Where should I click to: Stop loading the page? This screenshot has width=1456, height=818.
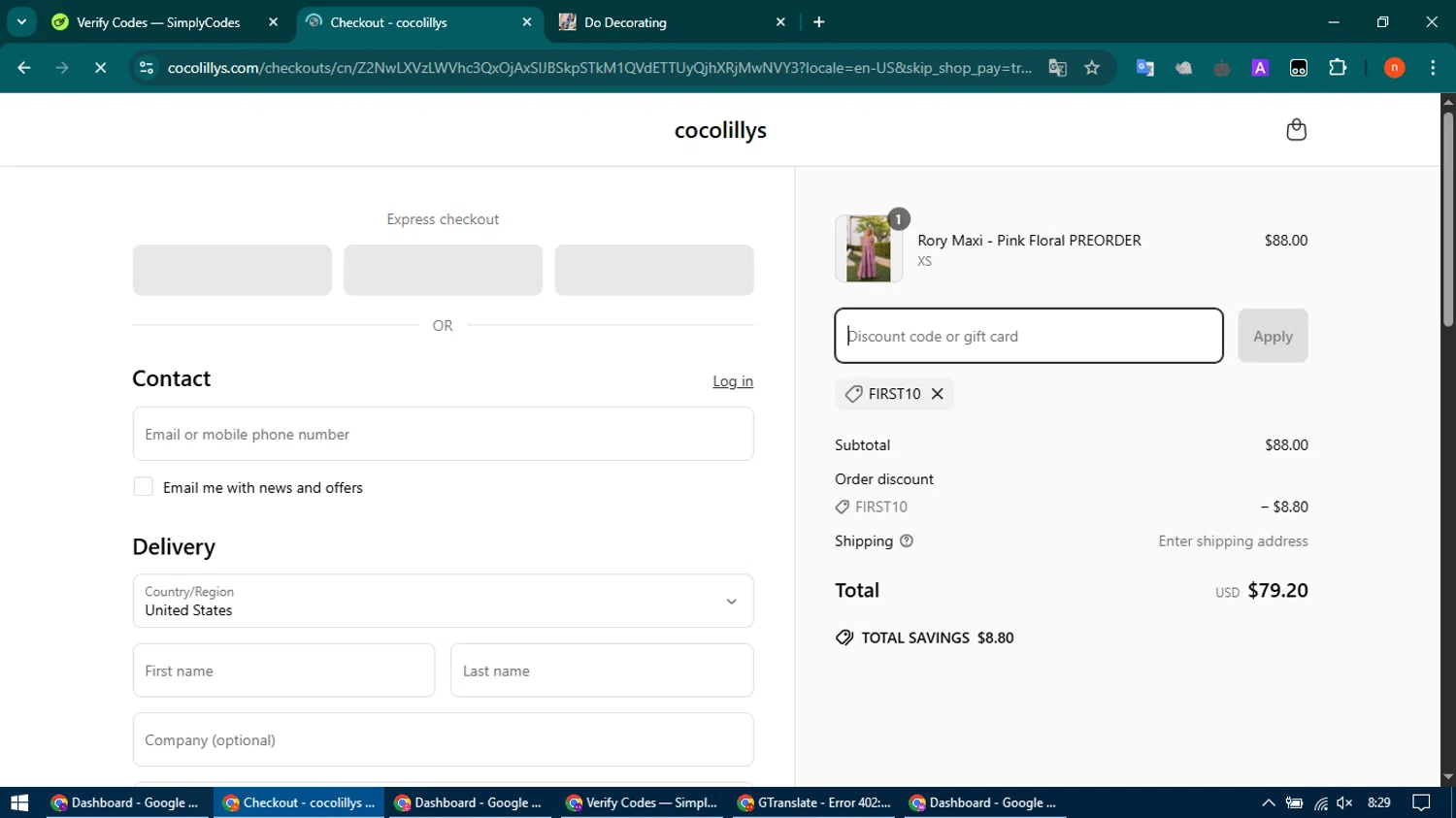tap(100, 68)
